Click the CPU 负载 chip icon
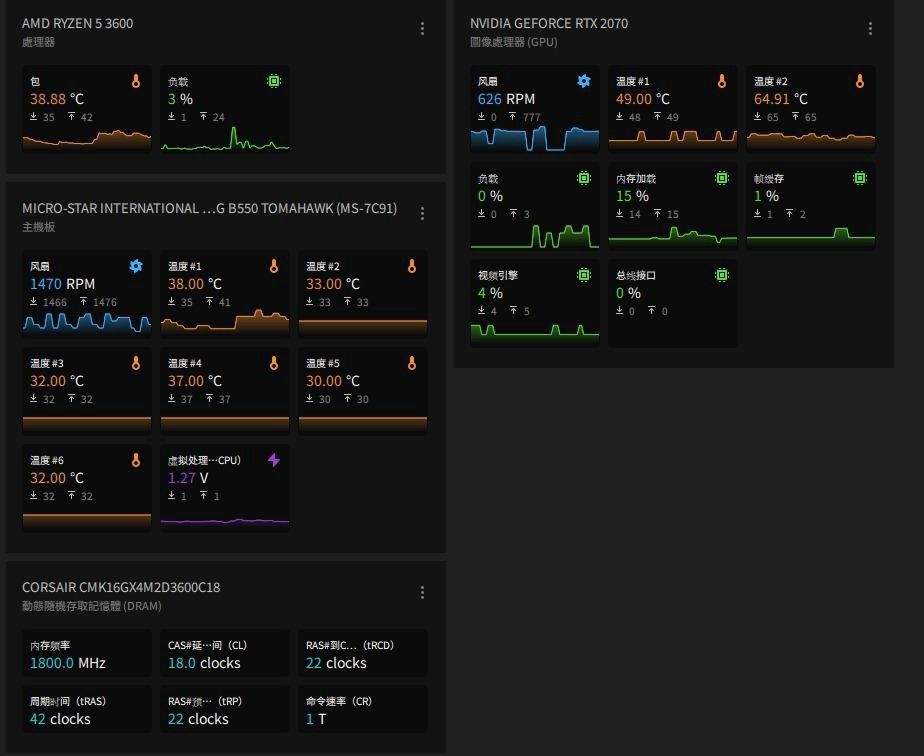The width and height of the screenshot is (924, 756). pos(274,81)
